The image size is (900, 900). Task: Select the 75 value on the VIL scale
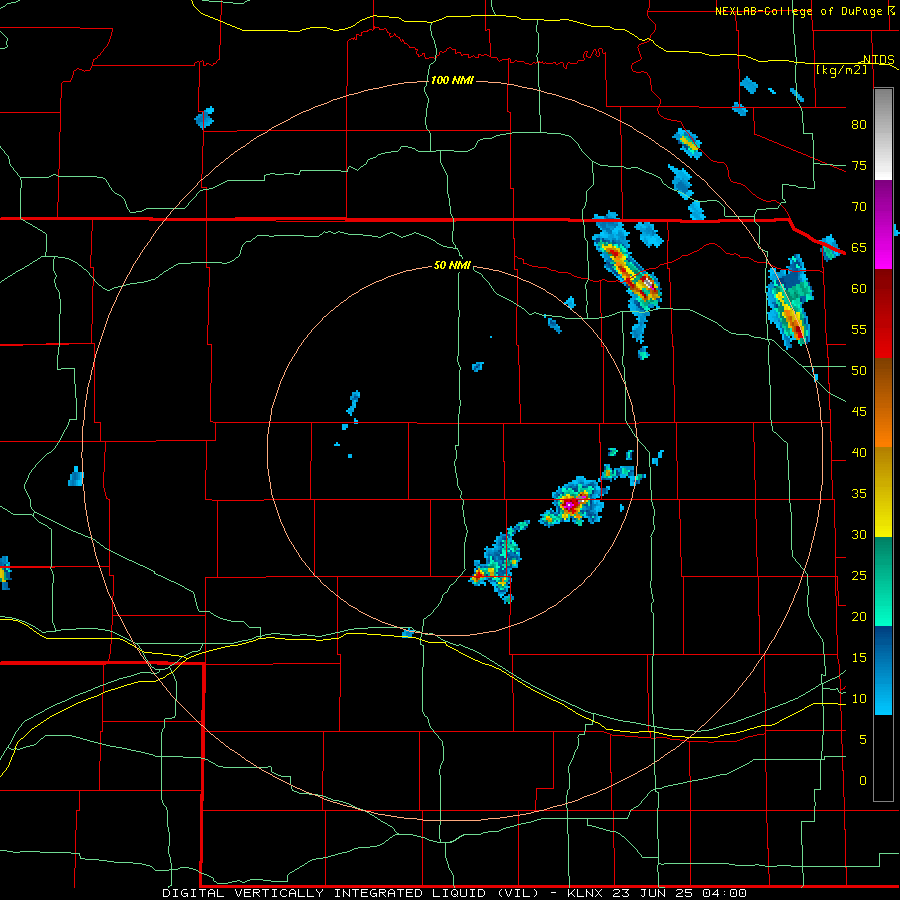pyautogui.click(x=859, y=165)
